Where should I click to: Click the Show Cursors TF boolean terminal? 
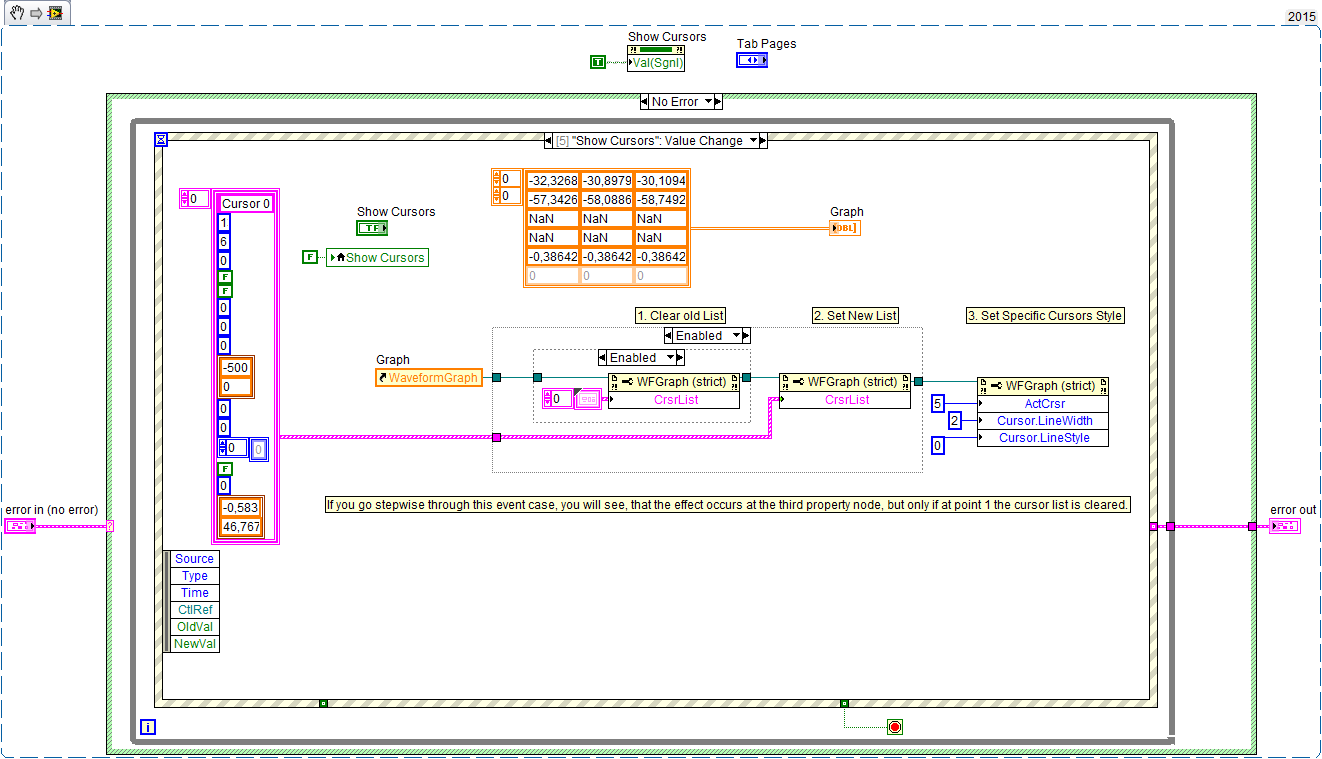coord(372,228)
